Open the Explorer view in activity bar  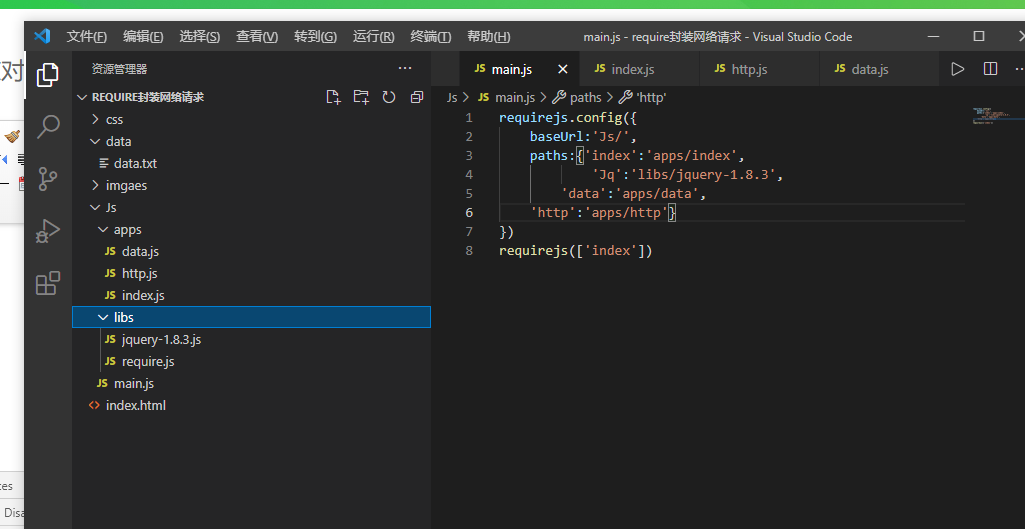coord(48,75)
